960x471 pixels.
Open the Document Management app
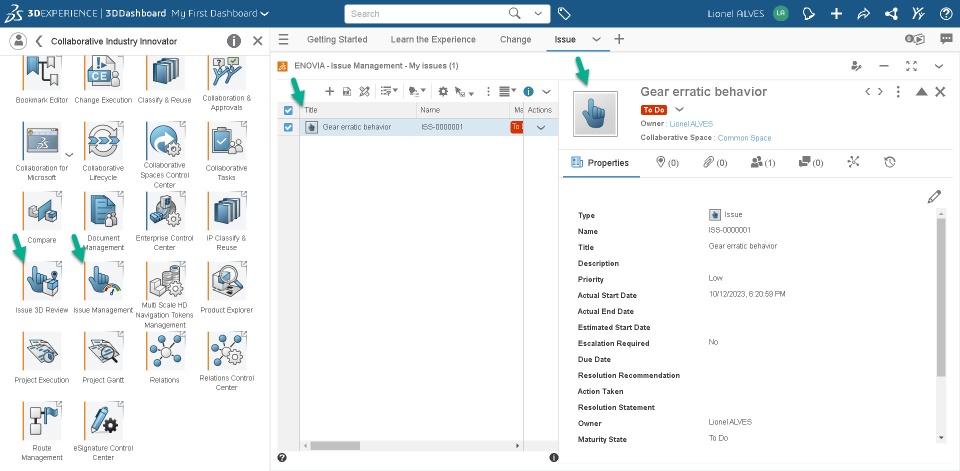pyautogui.click(x=103, y=211)
